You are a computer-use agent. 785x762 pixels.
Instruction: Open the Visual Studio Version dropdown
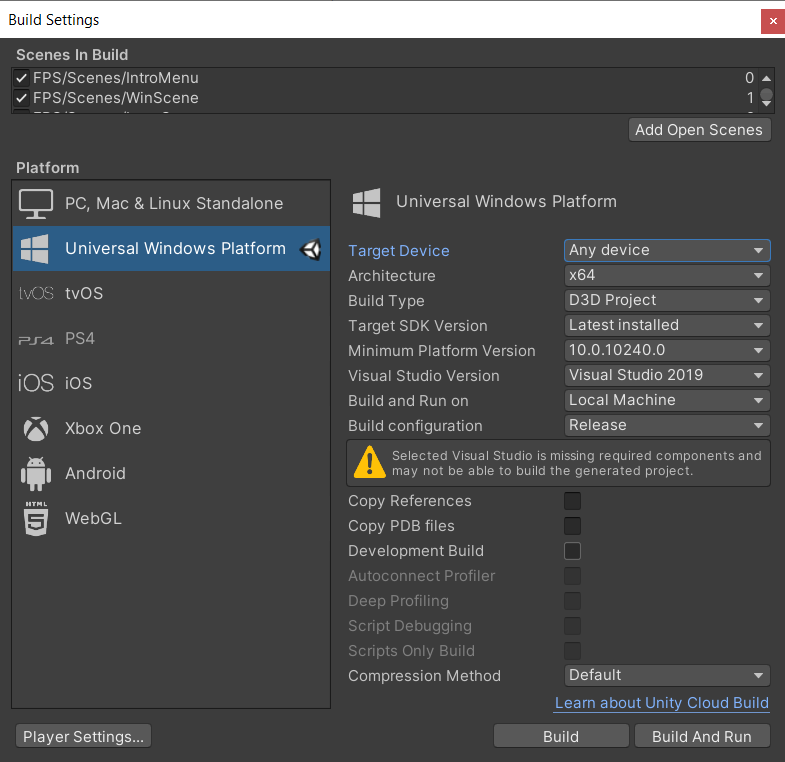pyautogui.click(x=667, y=375)
